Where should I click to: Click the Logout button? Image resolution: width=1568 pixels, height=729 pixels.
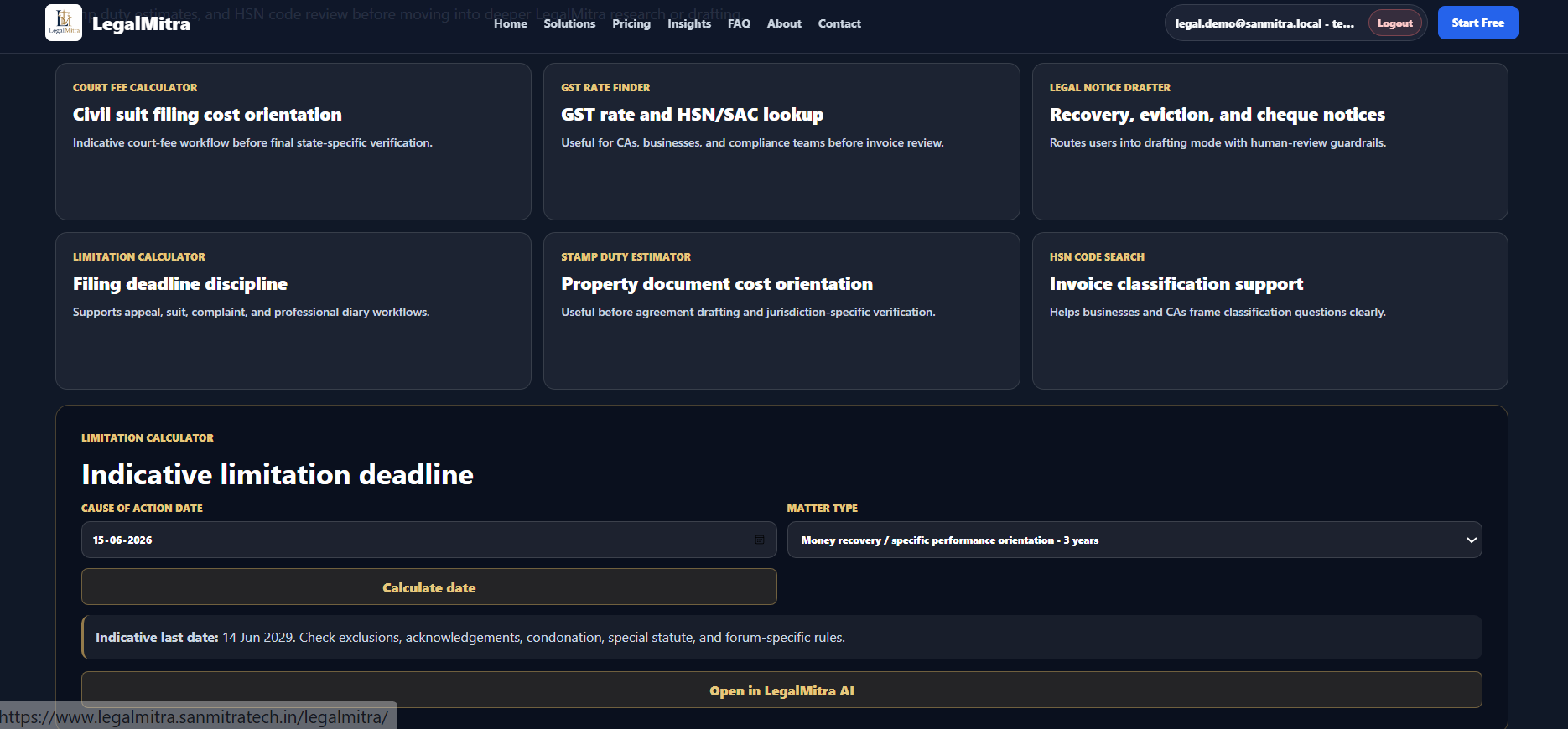(1395, 23)
